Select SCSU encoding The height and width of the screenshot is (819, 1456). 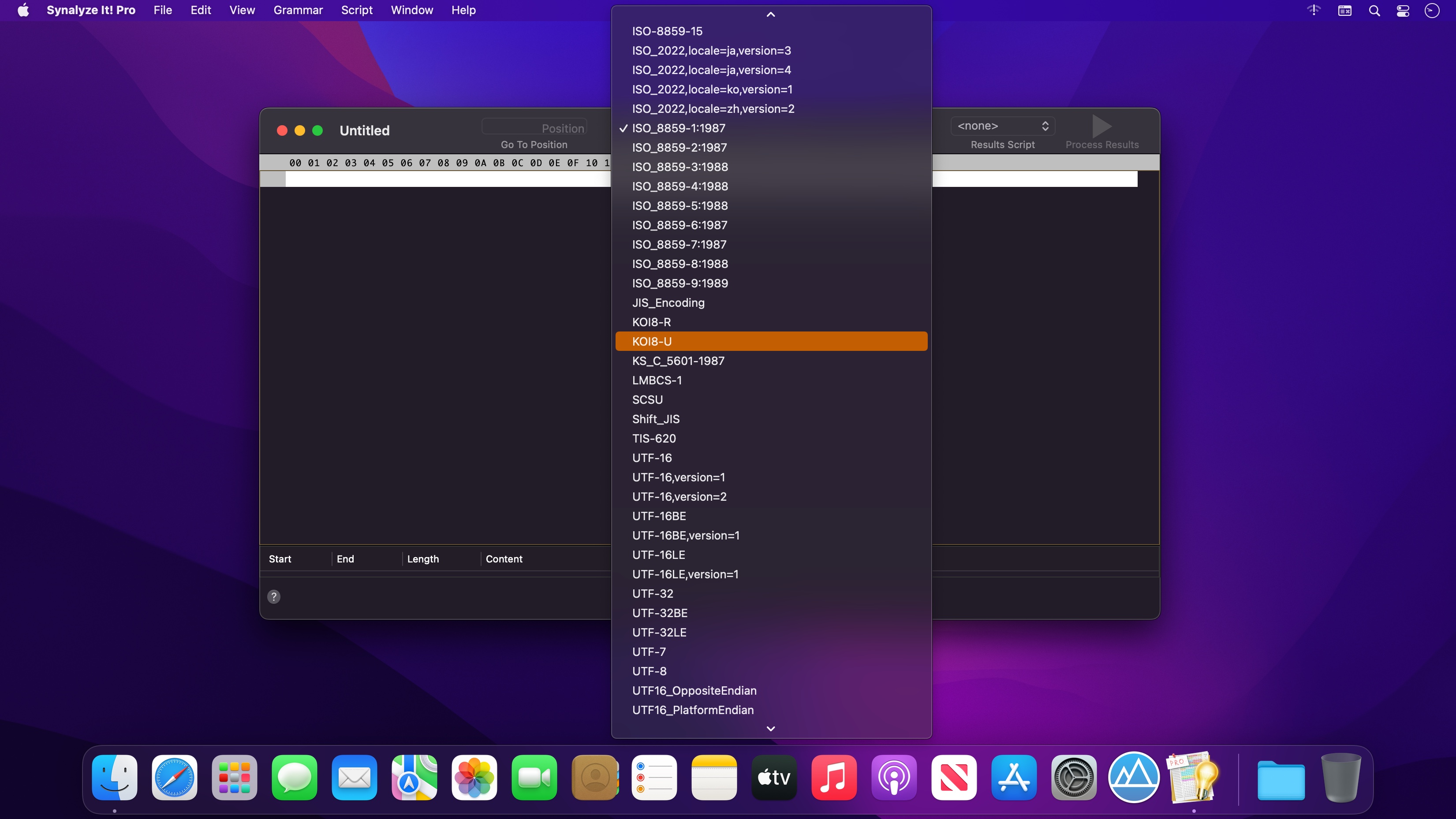tap(771, 400)
